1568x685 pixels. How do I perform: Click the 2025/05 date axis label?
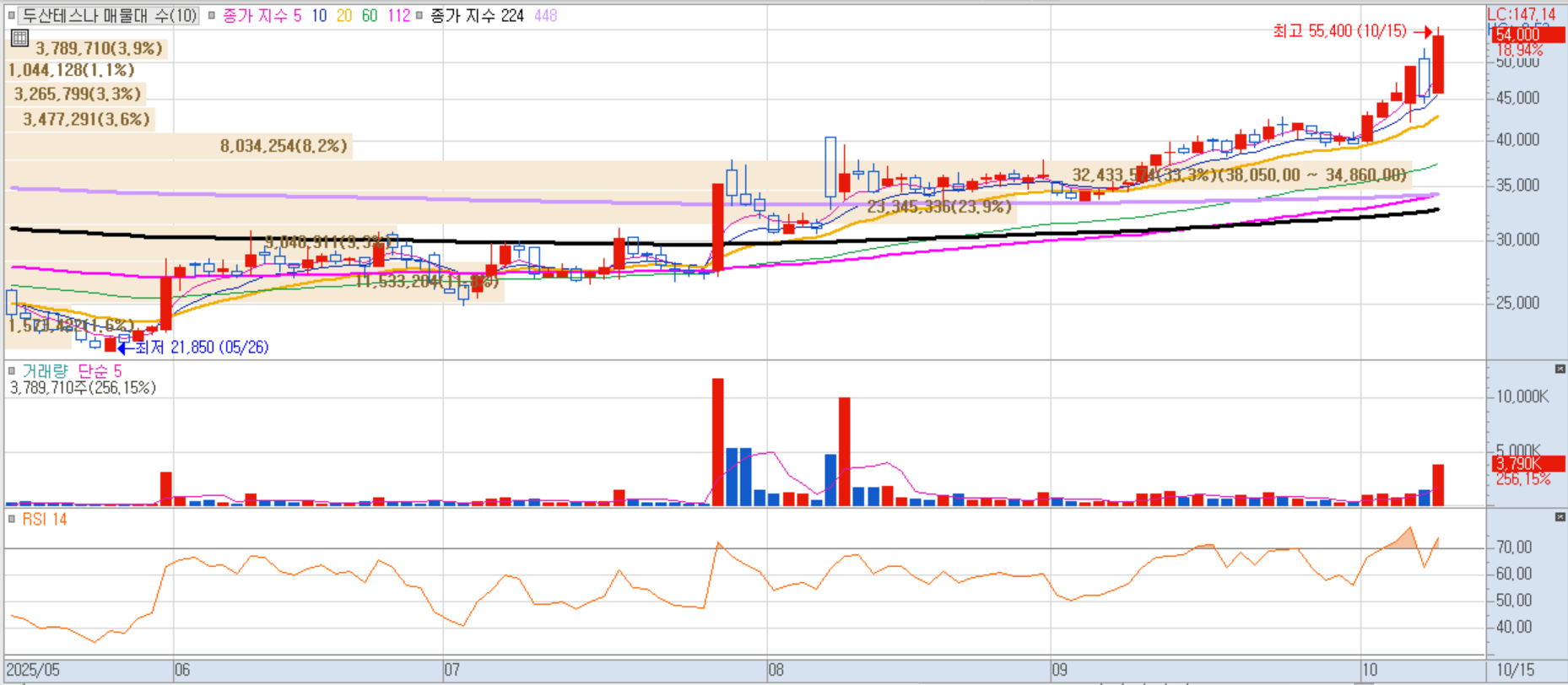(x=34, y=670)
